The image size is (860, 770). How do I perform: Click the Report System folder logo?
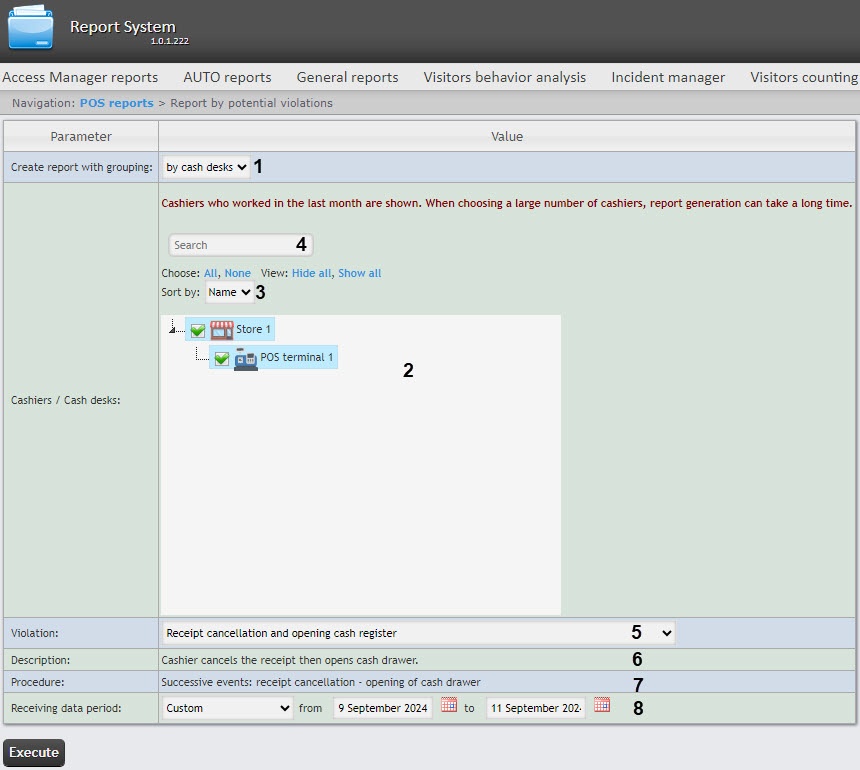[30, 29]
